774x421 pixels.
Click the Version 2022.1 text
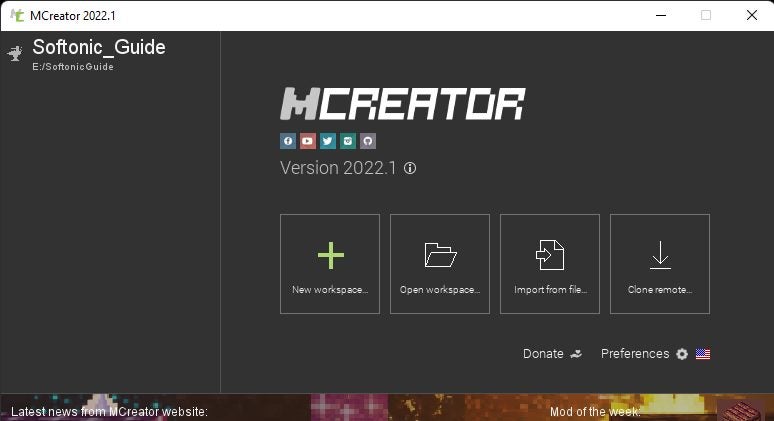pos(338,168)
